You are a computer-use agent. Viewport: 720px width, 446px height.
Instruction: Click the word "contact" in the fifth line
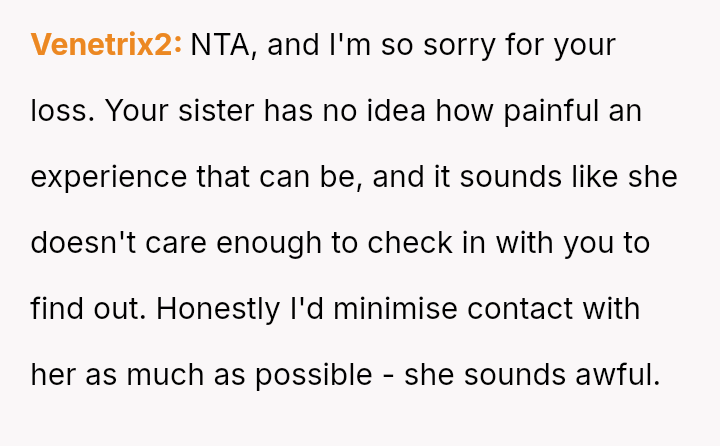523,309
